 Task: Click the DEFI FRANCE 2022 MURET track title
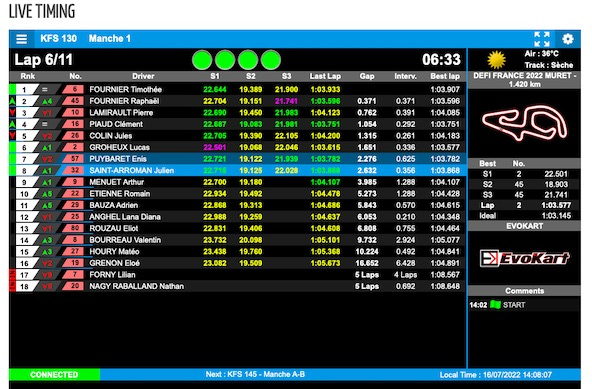coord(524,80)
